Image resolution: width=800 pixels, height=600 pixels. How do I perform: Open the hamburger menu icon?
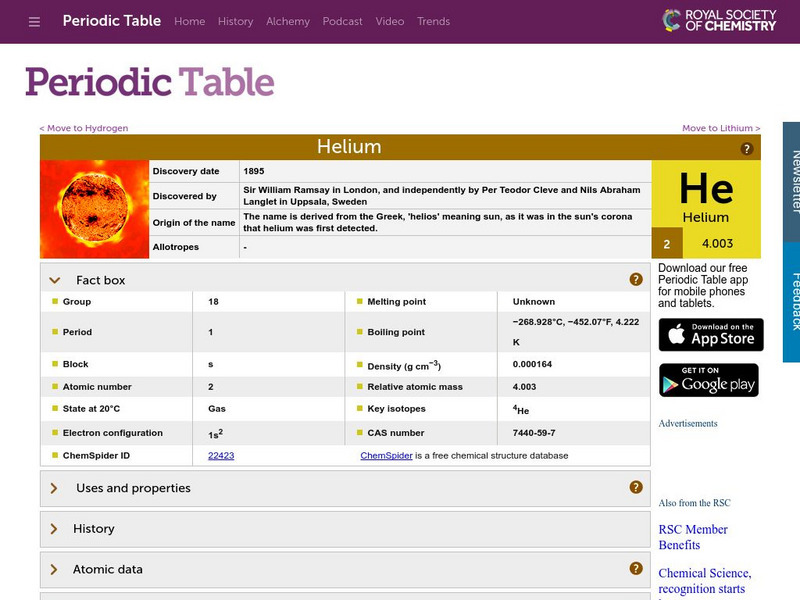click(x=34, y=22)
